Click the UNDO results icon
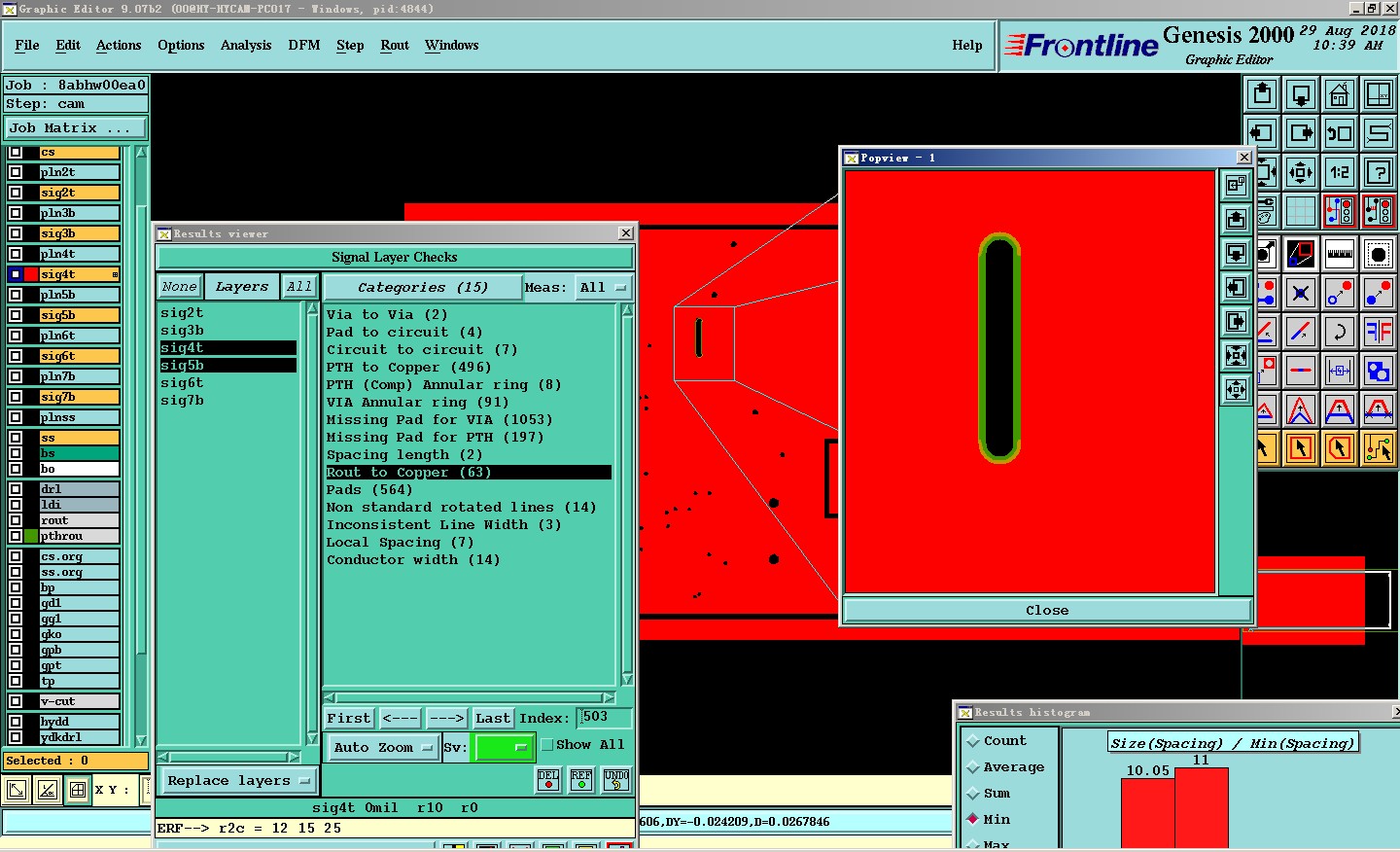Image resolution: width=1400 pixels, height=852 pixels. pyautogui.click(x=616, y=780)
